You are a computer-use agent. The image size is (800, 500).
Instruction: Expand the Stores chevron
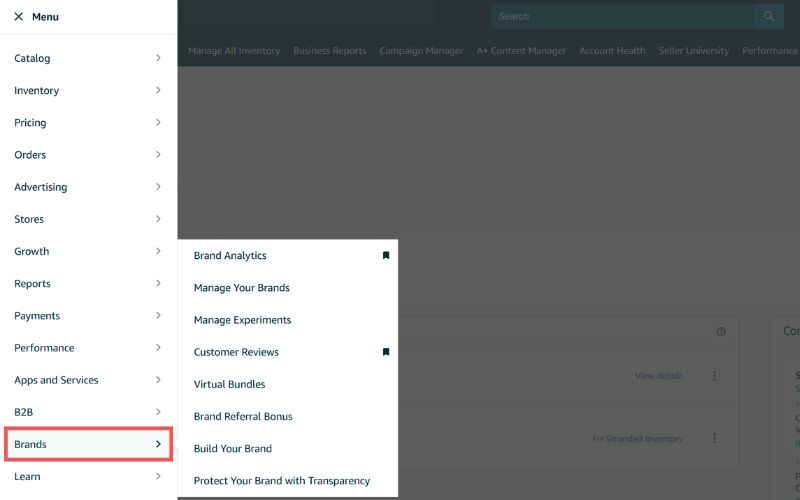(x=158, y=219)
